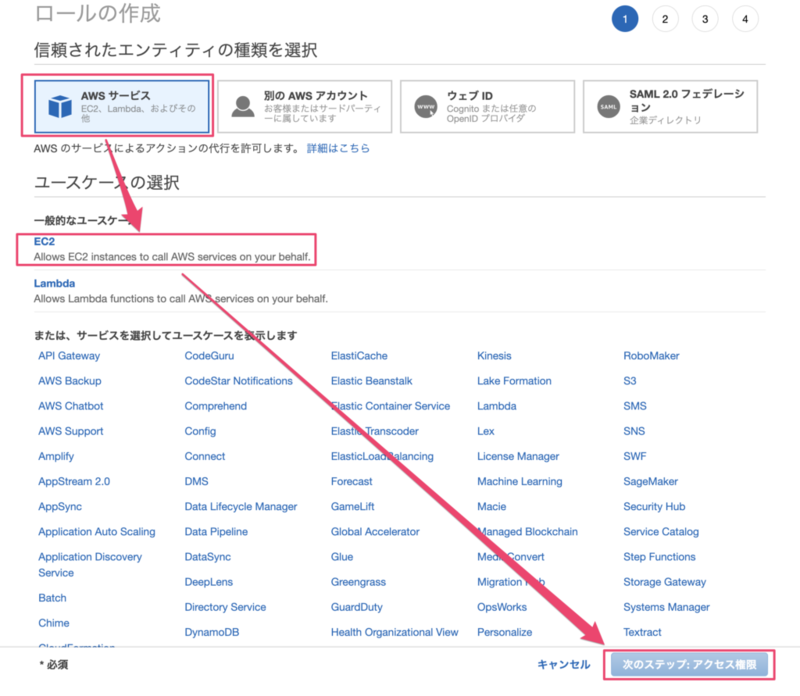Select the ElastiCache service
Image resolution: width=800 pixels, height=696 pixels.
tap(359, 356)
